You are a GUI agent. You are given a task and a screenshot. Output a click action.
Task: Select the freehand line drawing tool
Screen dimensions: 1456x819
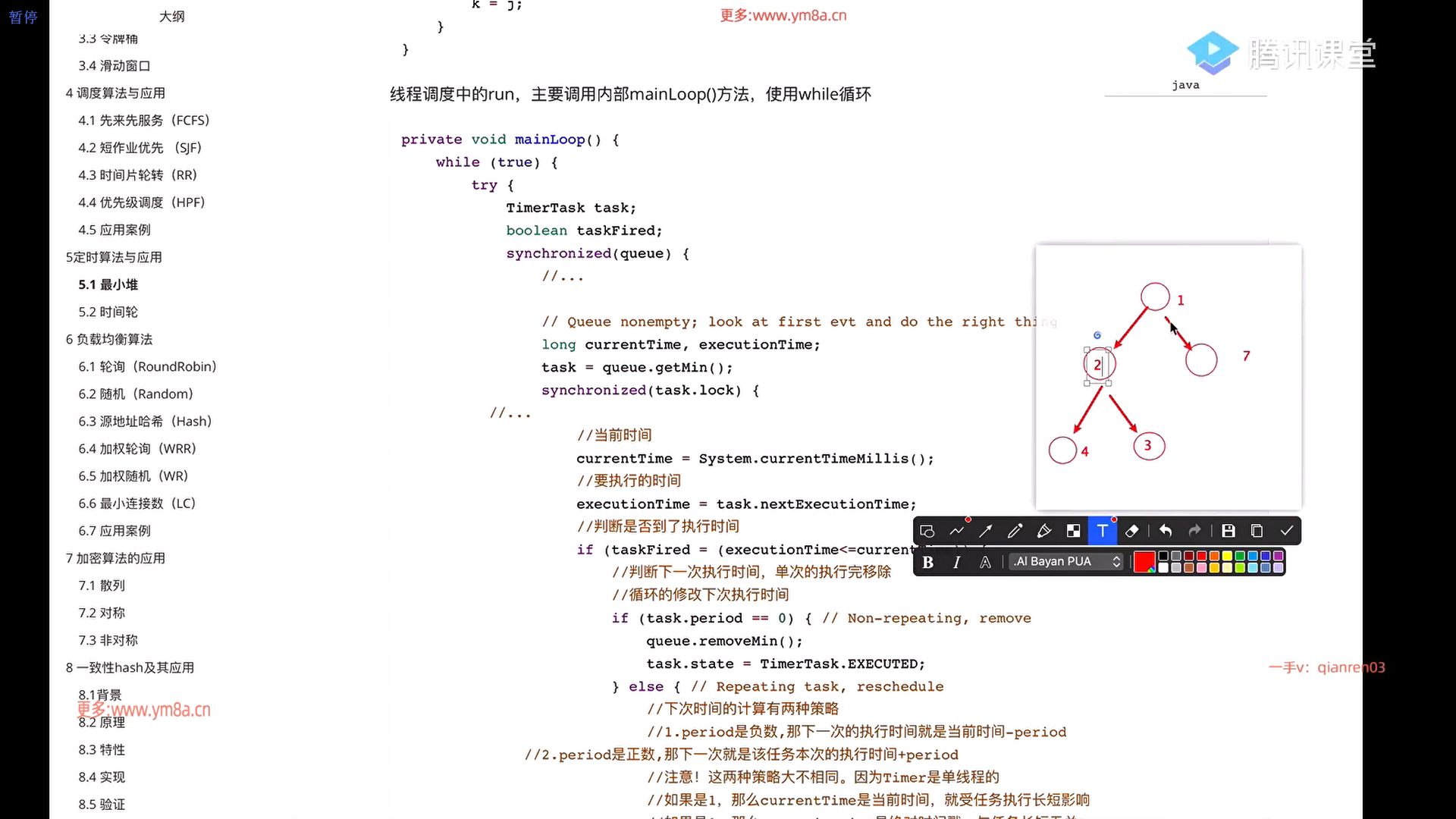956,531
